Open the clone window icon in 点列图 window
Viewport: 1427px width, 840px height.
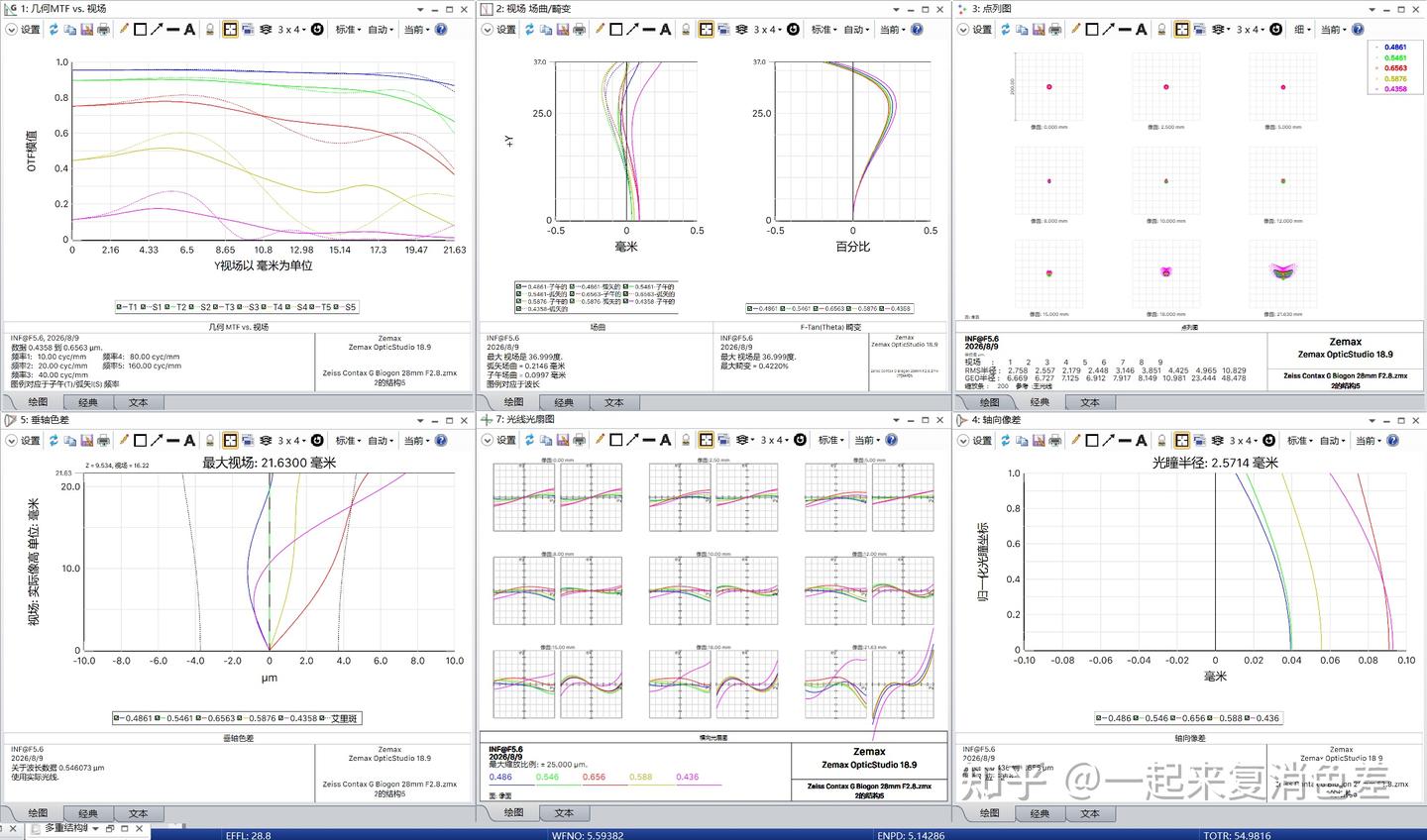[1199, 30]
